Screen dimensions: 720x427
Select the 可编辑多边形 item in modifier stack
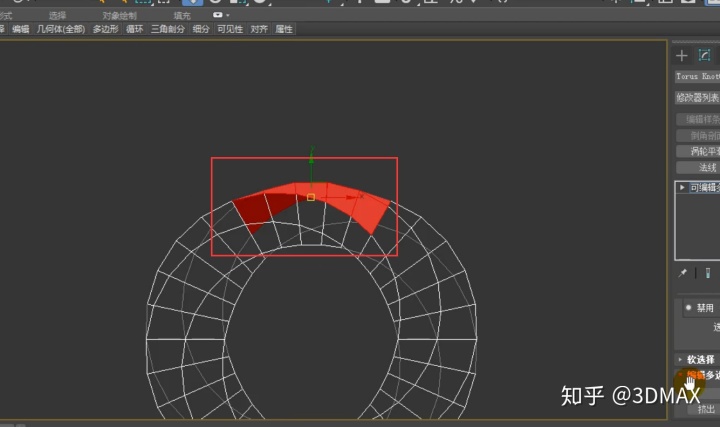[705, 188]
